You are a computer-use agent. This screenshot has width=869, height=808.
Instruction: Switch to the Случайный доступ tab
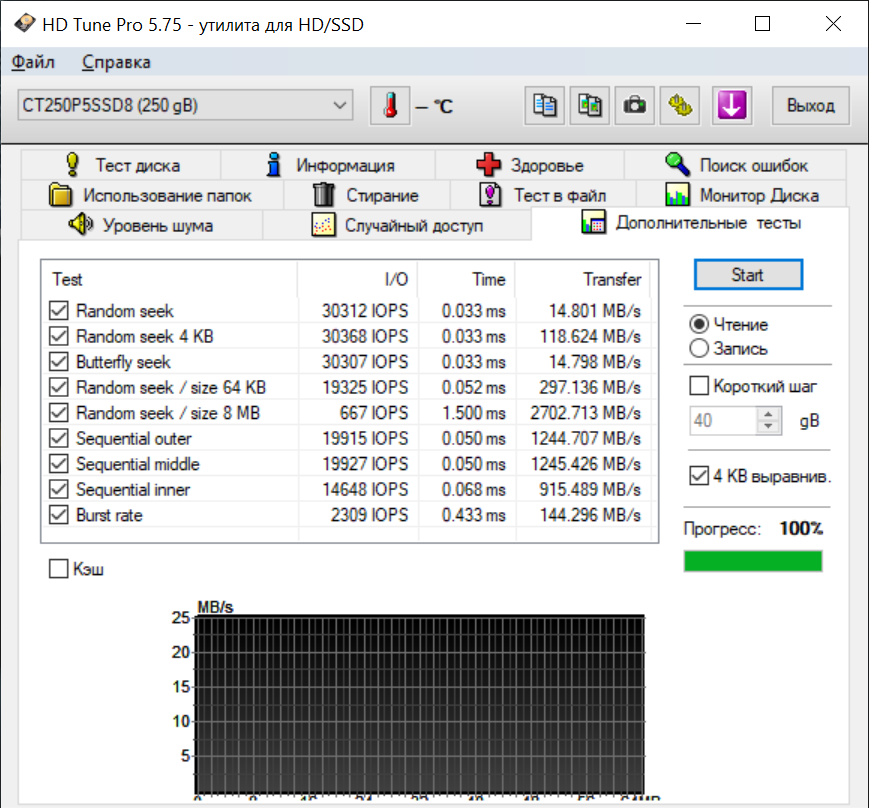pos(398,225)
